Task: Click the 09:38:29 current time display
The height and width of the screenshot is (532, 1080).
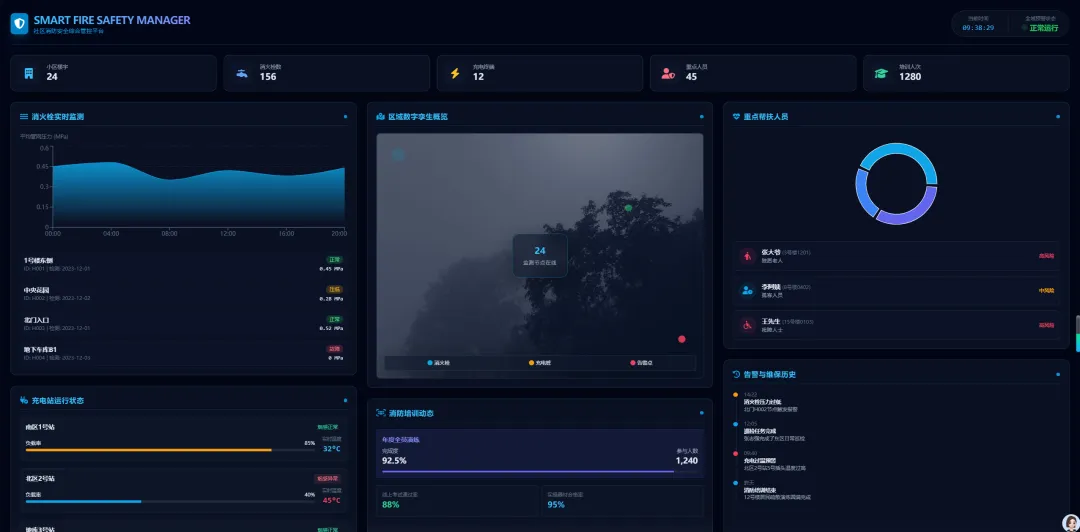Action: click(978, 28)
